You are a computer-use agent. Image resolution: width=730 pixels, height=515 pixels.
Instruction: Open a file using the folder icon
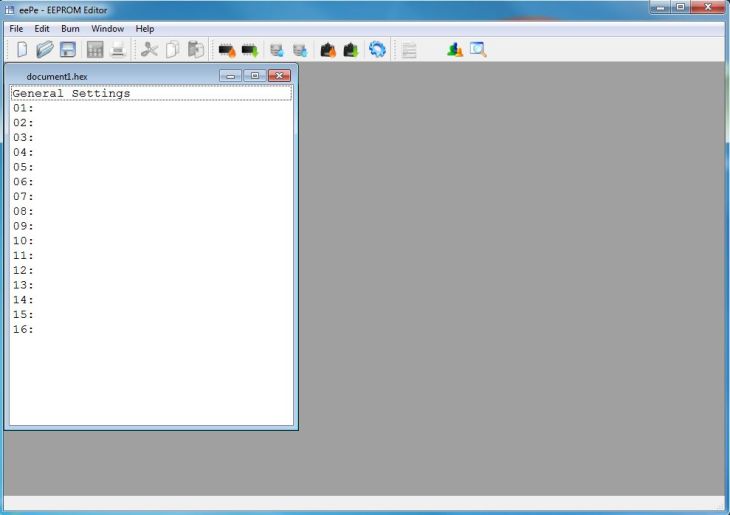pyautogui.click(x=45, y=49)
